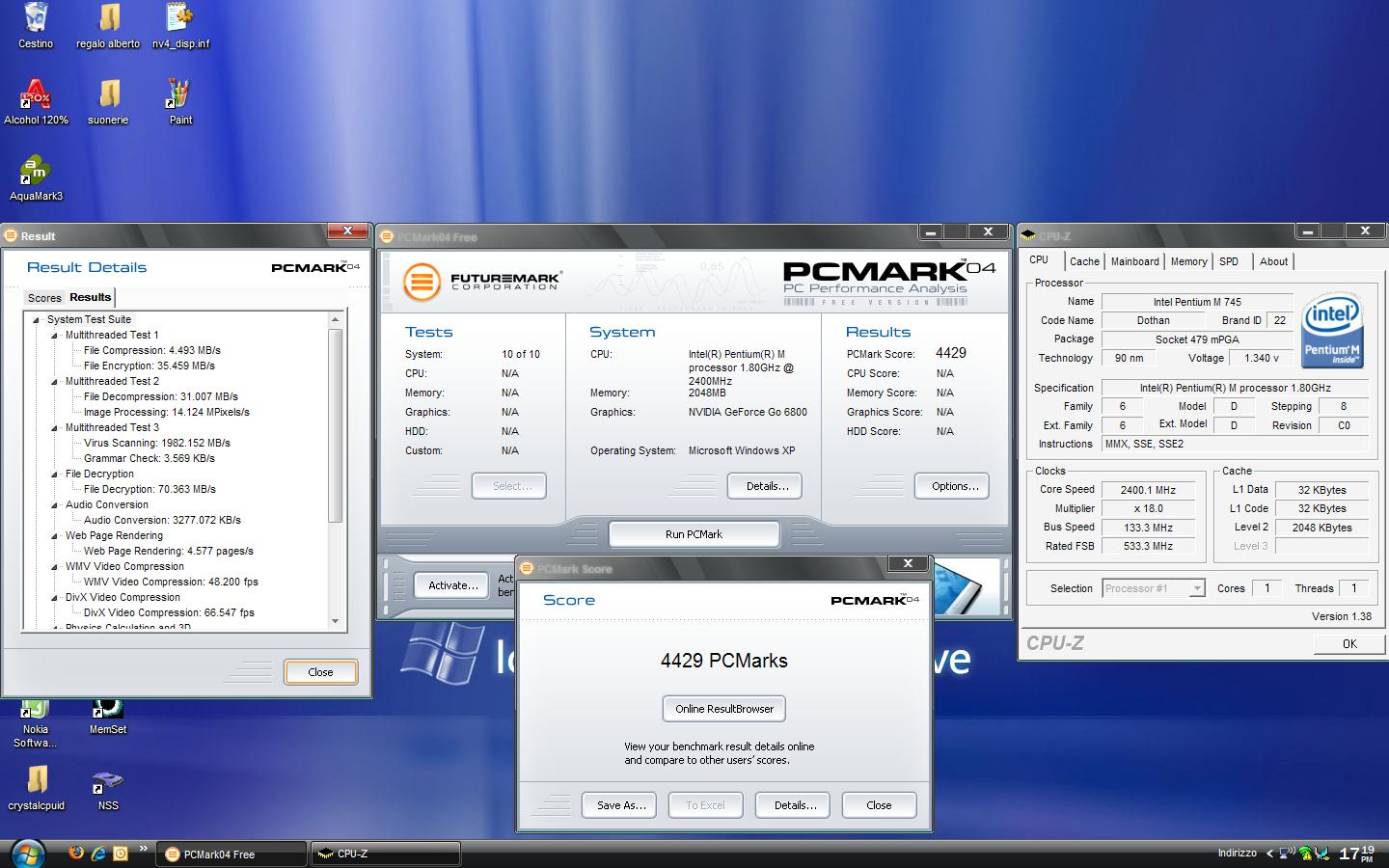
Task: Collapse File Decryption tree node
Action: [54, 475]
